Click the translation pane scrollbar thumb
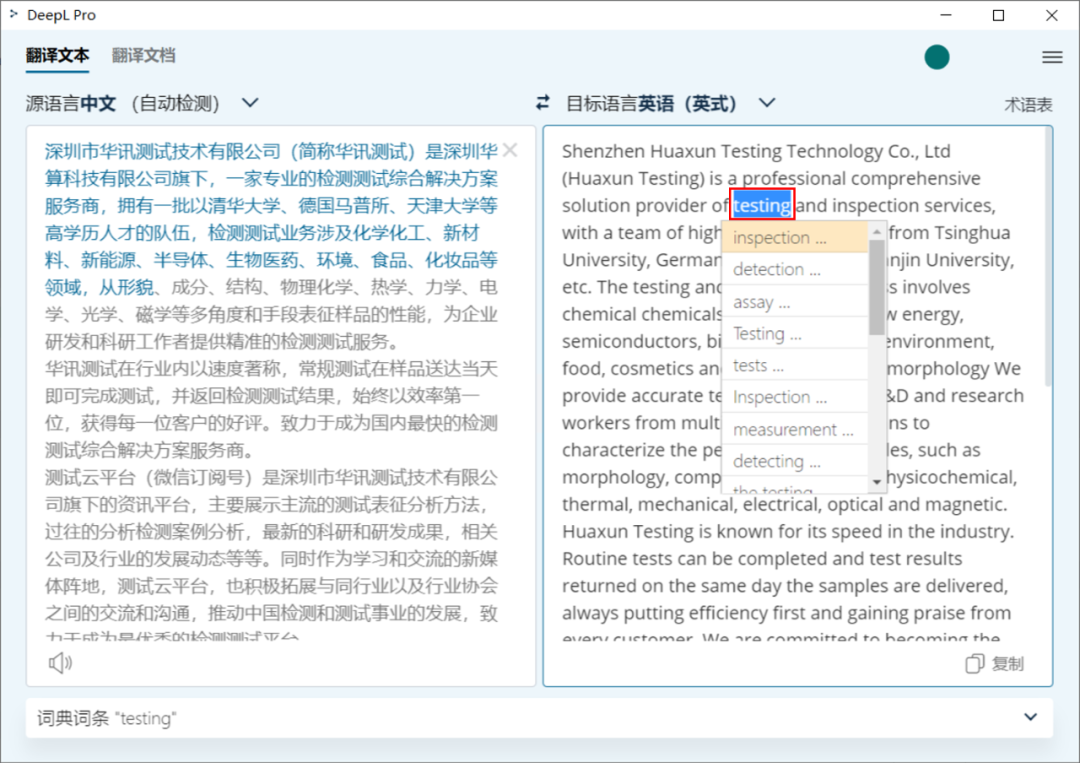This screenshot has width=1080, height=763. [x=1048, y=256]
